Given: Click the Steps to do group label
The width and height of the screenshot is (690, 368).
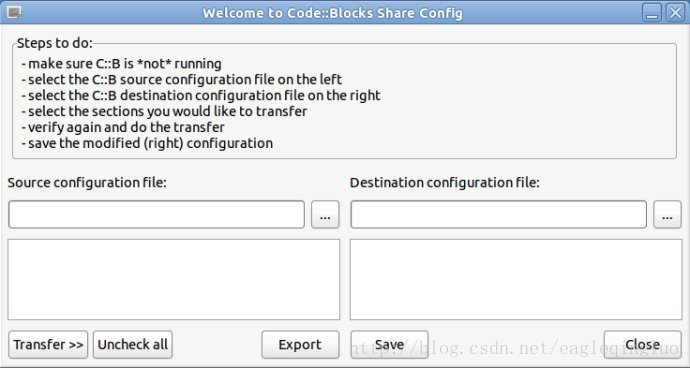Looking at the screenshot, I should [55, 43].
